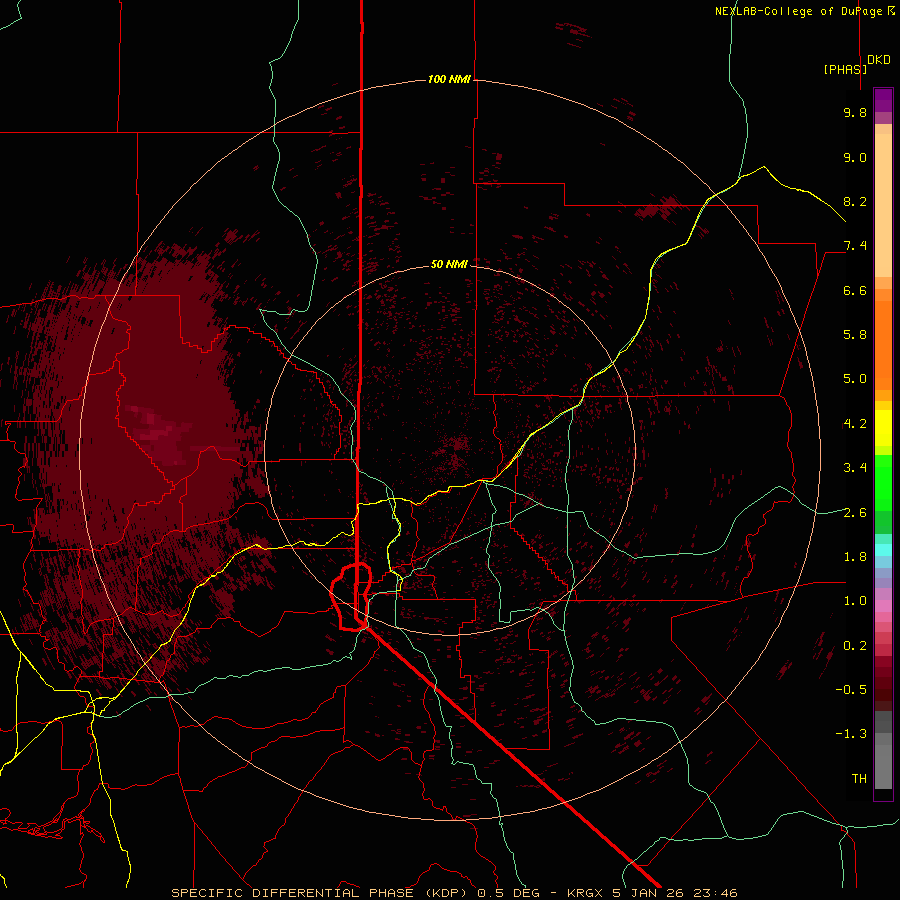This screenshot has width=900, height=900.
Task: Click the bright green segment of color bar
Action: point(883,482)
